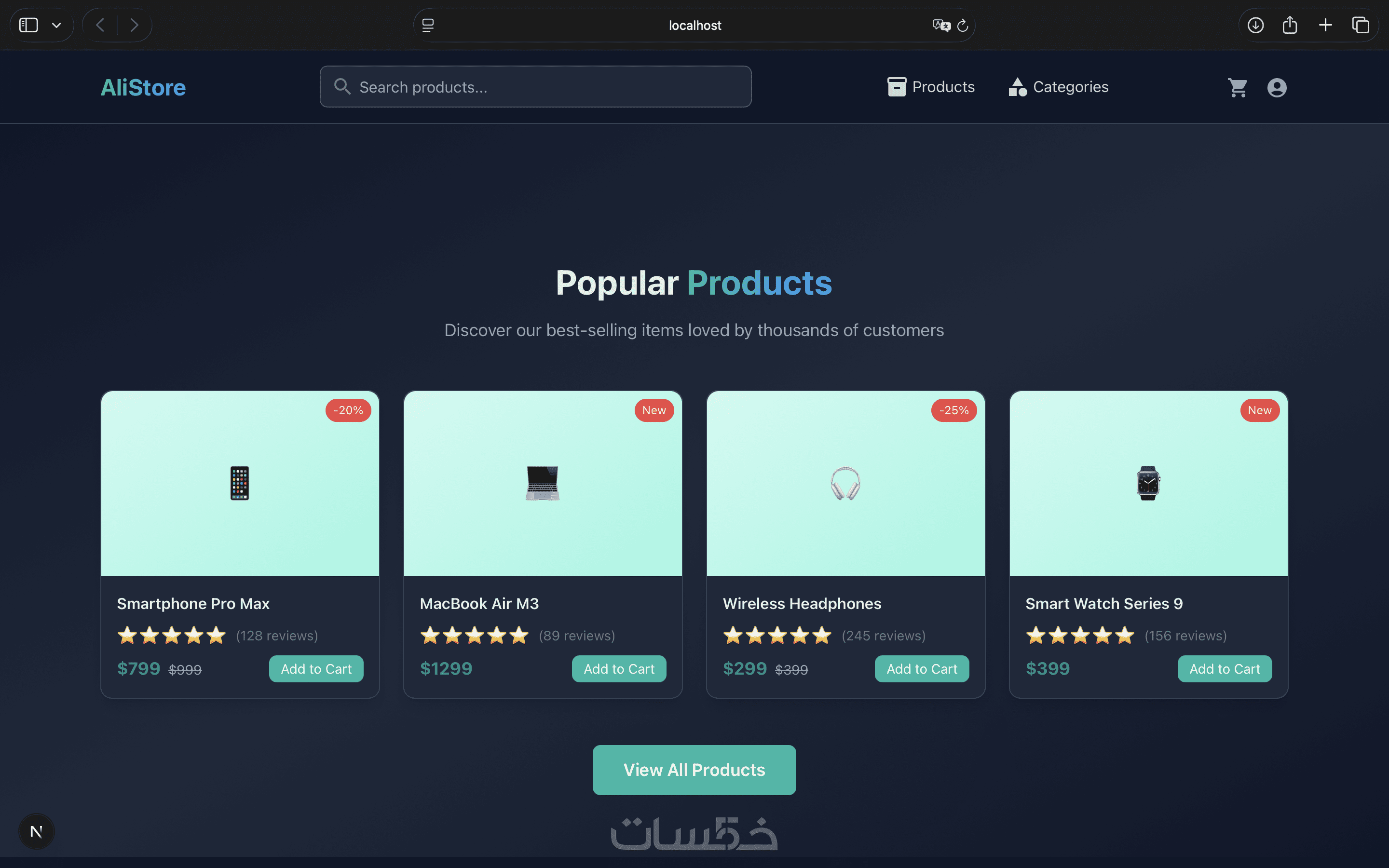Click the Safari share icon

1290,25
